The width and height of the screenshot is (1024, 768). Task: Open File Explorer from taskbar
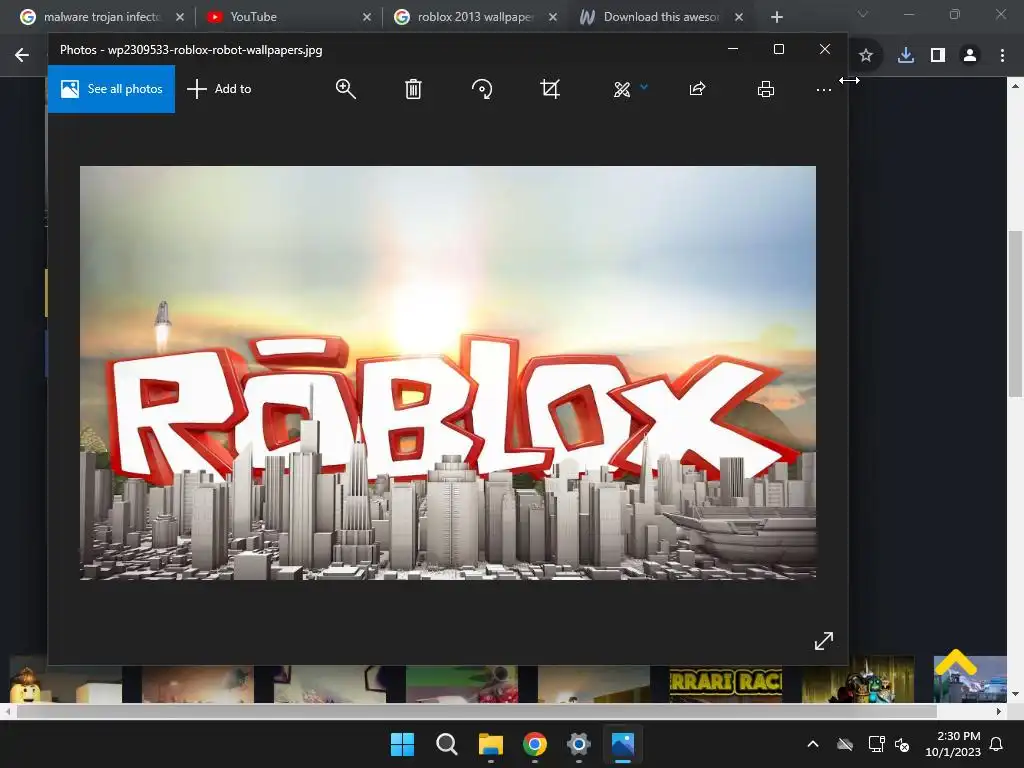coord(490,744)
